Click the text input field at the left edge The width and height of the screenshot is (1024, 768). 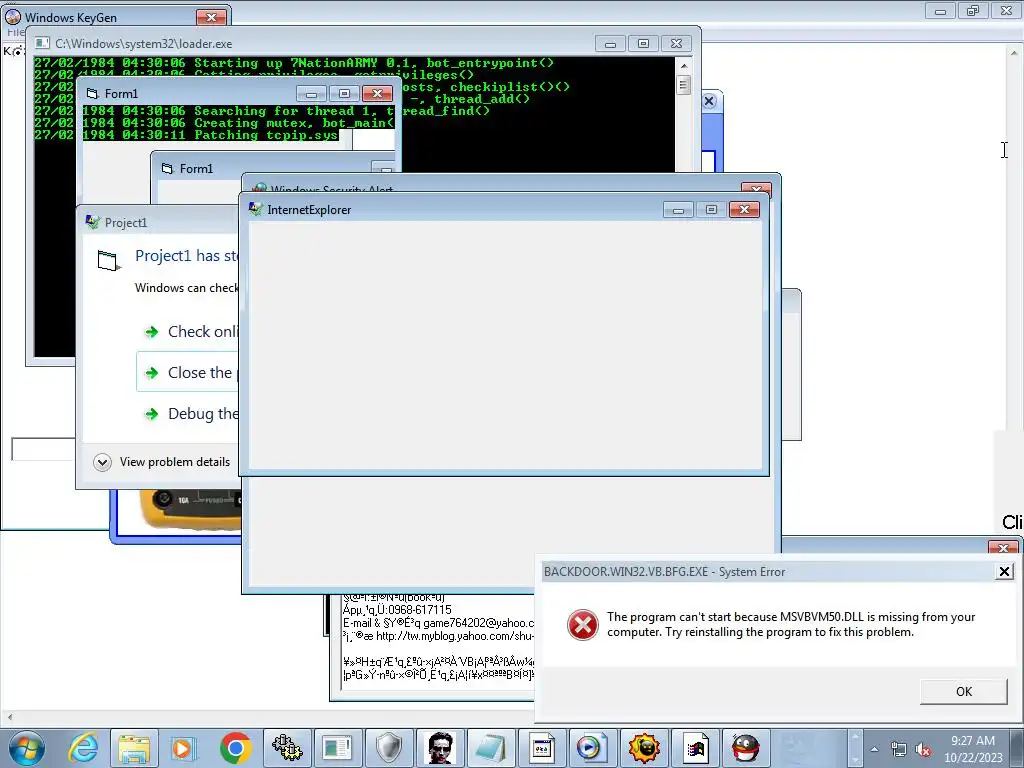point(42,449)
